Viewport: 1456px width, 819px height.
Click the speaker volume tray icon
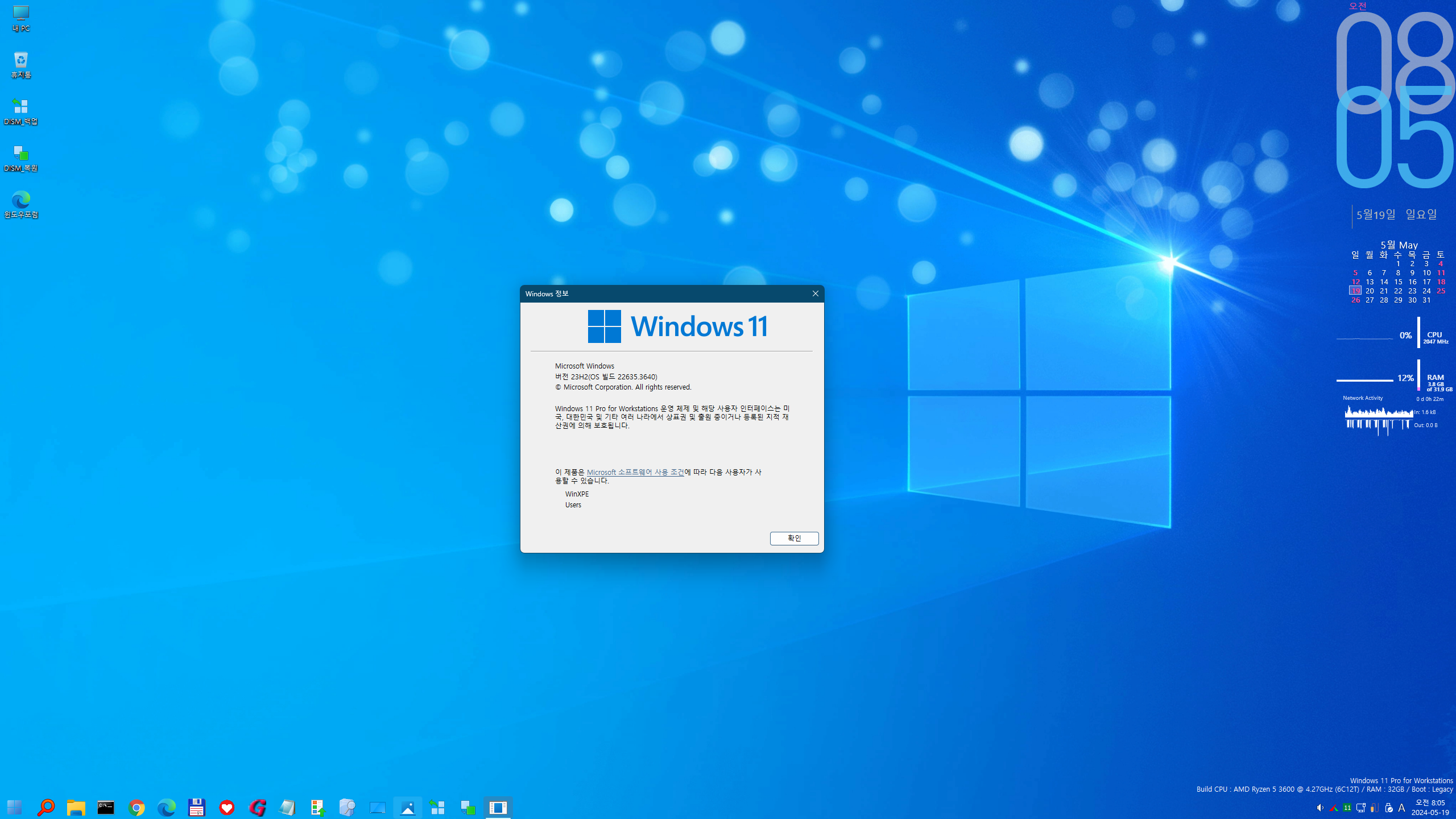tap(1320, 808)
